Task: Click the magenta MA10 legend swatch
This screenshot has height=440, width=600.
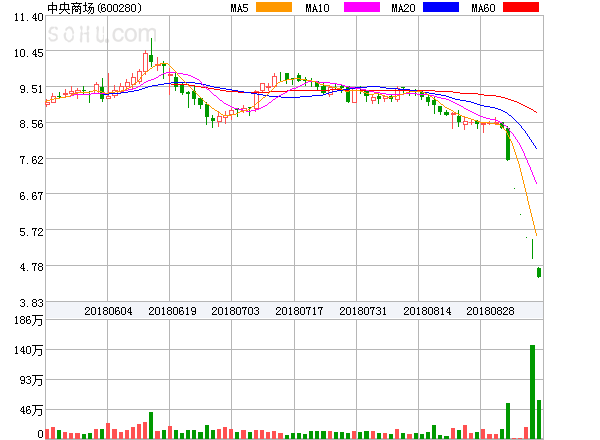Action: [362, 7]
